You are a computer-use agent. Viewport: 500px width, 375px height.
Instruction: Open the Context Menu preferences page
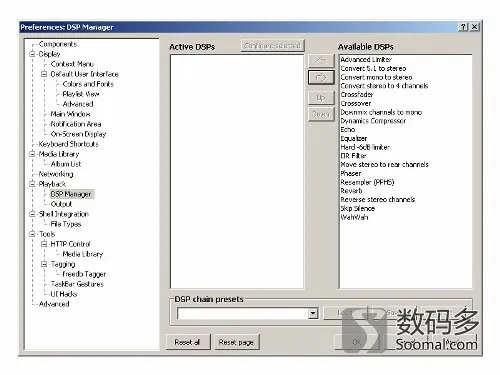(72, 64)
